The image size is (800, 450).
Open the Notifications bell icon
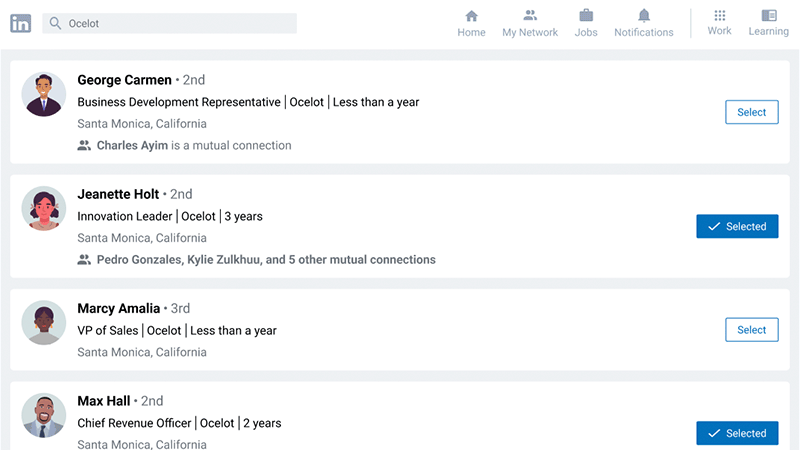pos(644,15)
